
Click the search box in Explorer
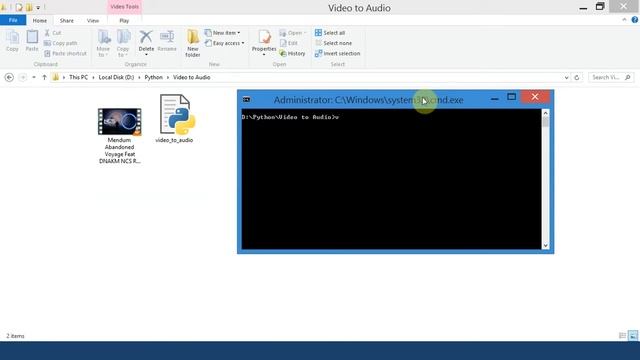click(x=611, y=77)
